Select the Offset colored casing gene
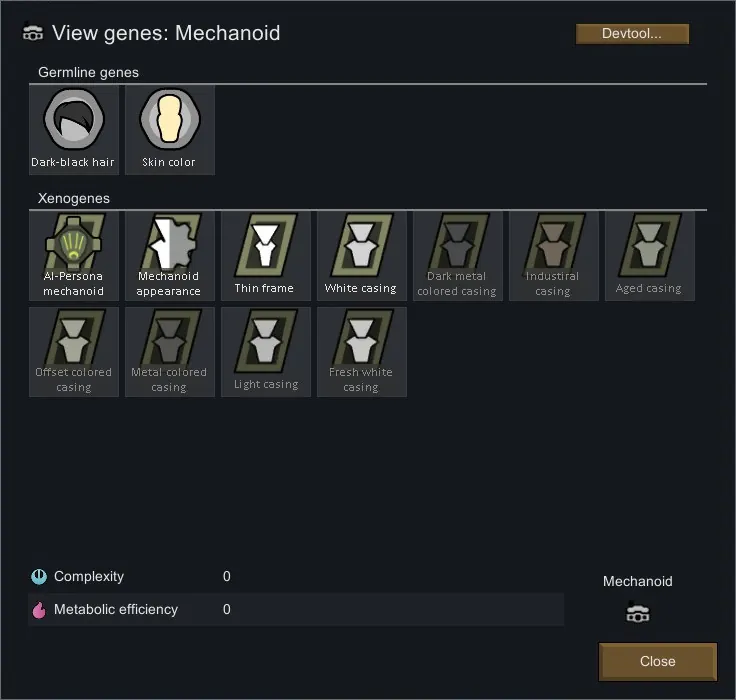Viewport: 736px width, 700px height. point(74,352)
